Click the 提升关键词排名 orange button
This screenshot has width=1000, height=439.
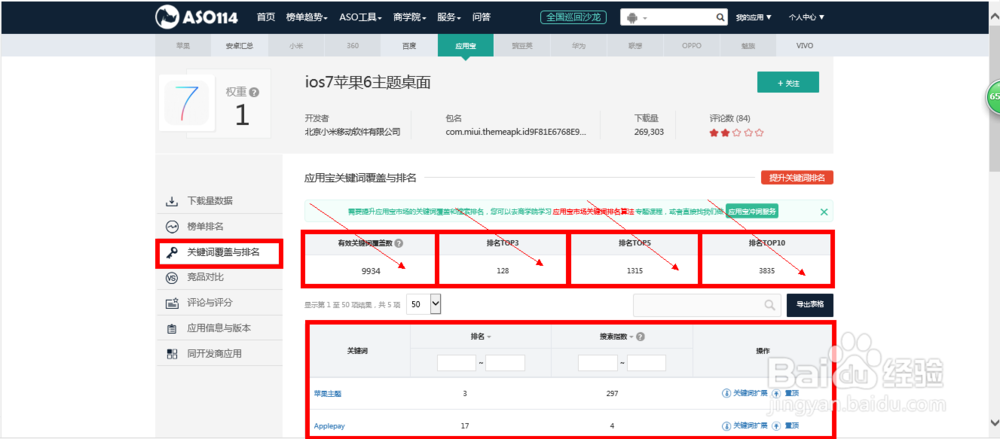point(797,178)
